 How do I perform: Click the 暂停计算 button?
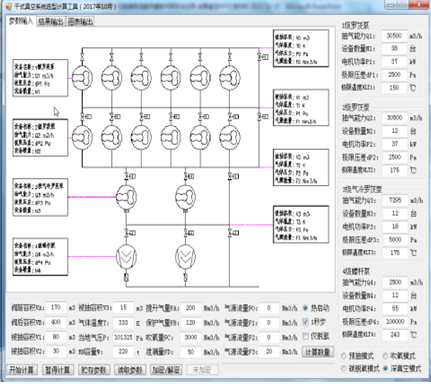pos(58,370)
